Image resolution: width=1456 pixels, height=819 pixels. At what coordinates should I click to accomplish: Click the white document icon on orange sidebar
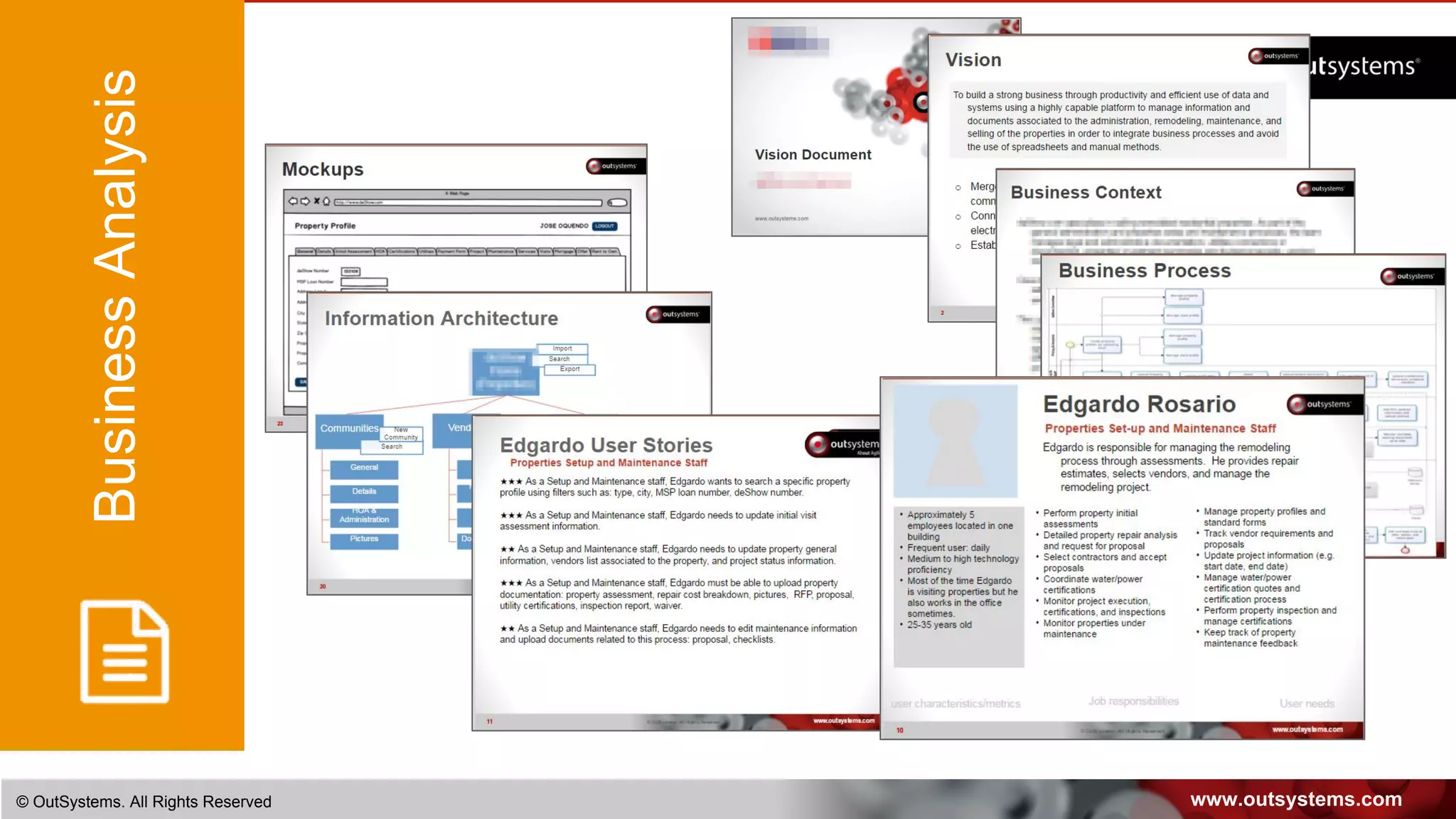(124, 651)
